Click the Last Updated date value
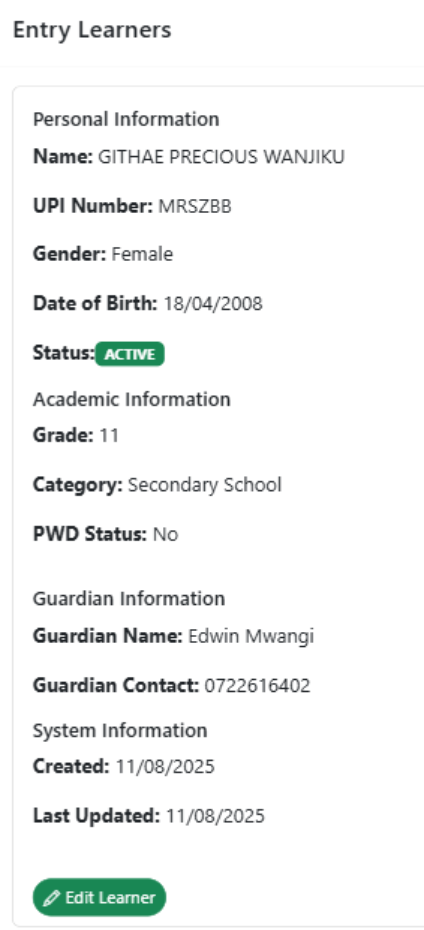 [x=215, y=816]
